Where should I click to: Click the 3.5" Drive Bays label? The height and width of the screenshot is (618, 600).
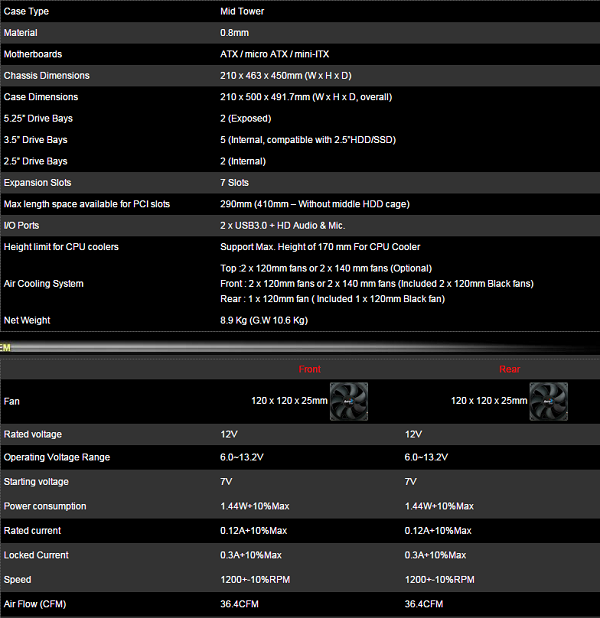(35, 140)
